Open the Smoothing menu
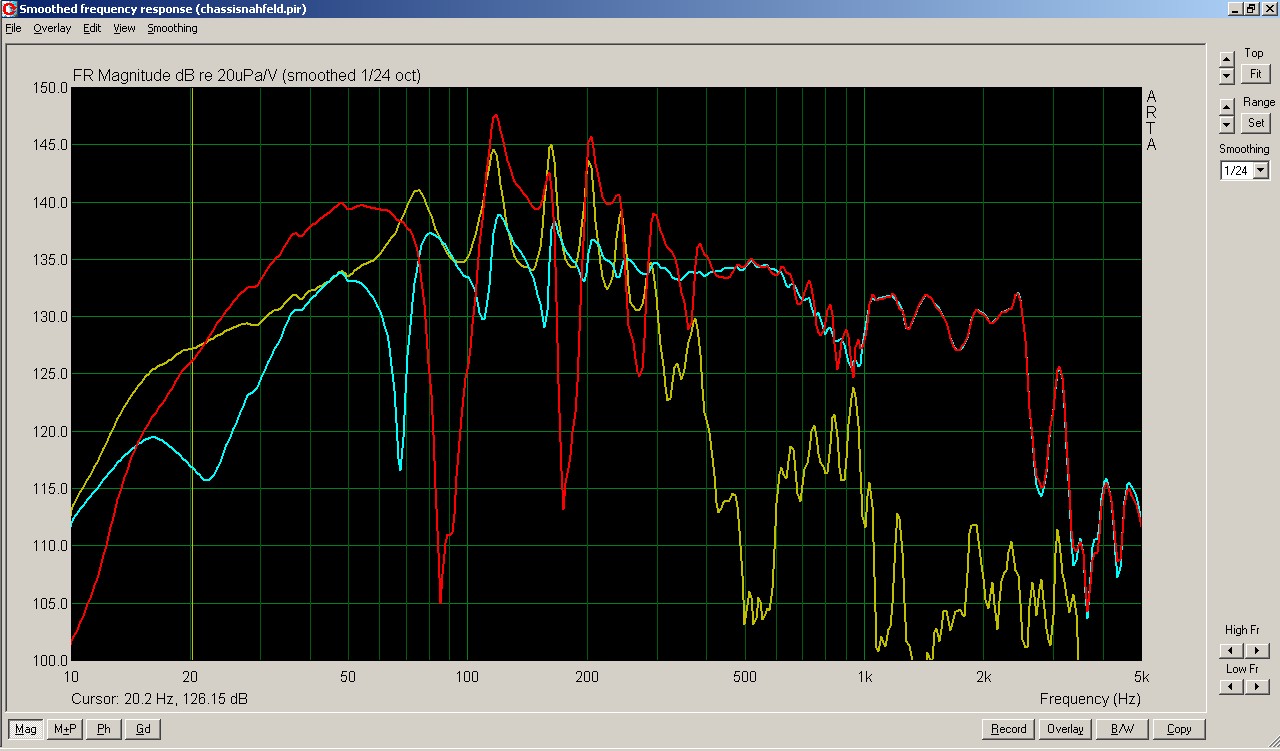 [x=172, y=28]
